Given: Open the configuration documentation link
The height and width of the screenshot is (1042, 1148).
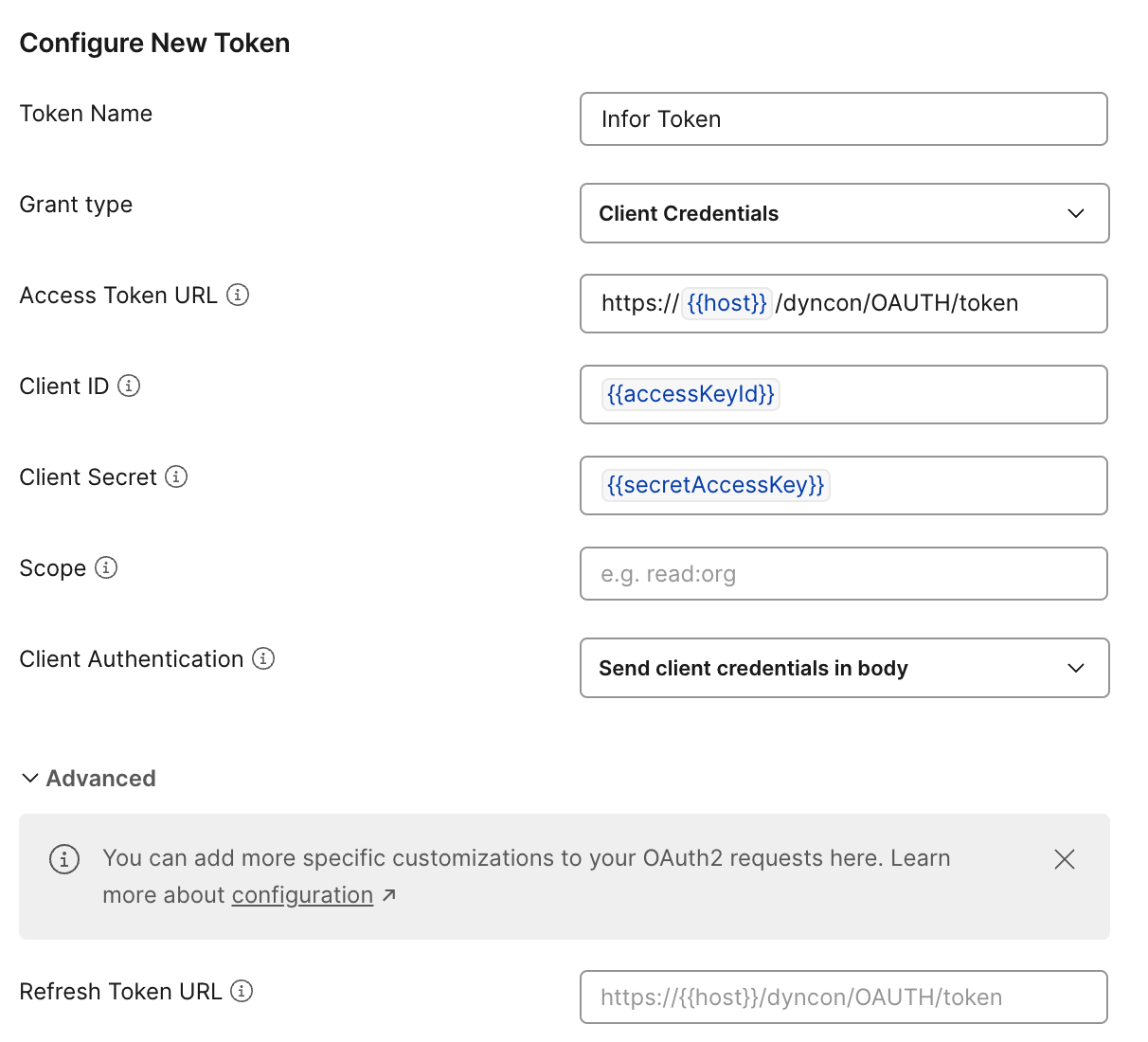Looking at the screenshot, I should pos(301,894).
